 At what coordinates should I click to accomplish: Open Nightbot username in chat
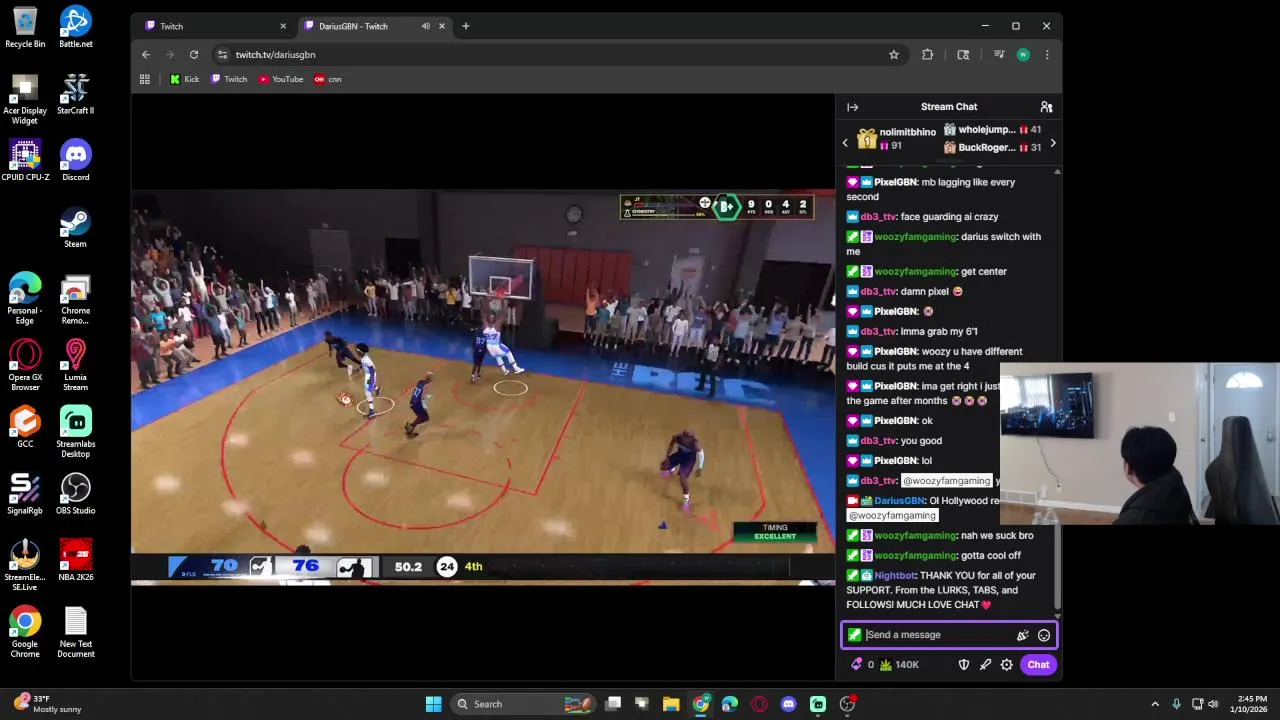tap(895, 576)
